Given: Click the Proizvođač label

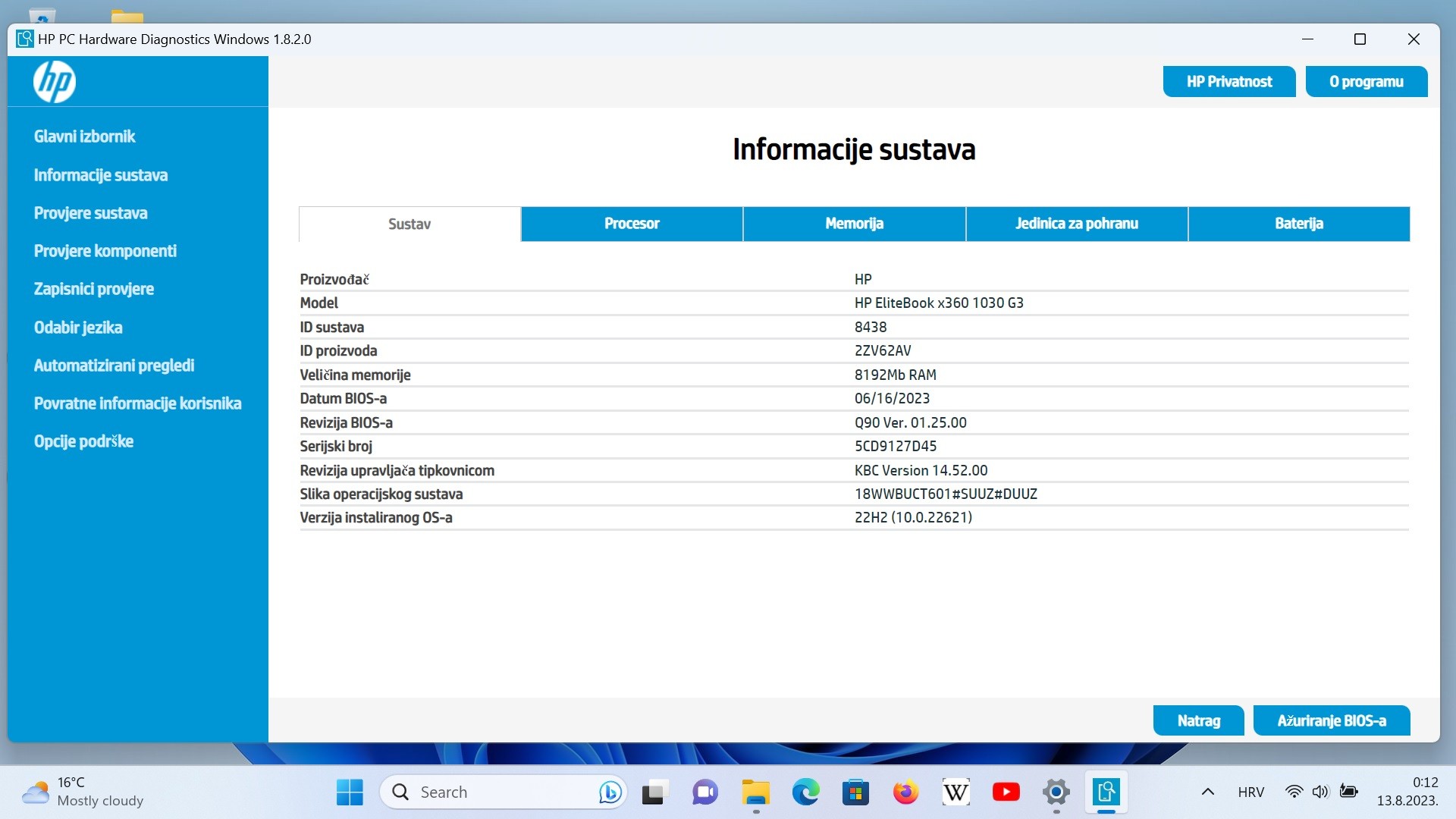Looking at the screenshot, I should (334, 280).
